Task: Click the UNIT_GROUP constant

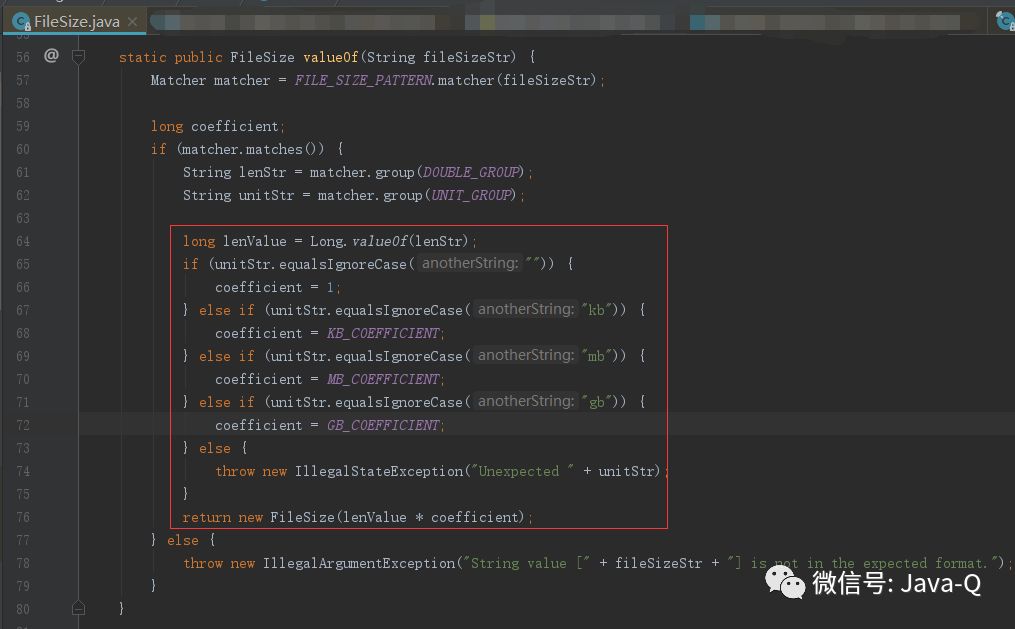Action: click(471, 195)
